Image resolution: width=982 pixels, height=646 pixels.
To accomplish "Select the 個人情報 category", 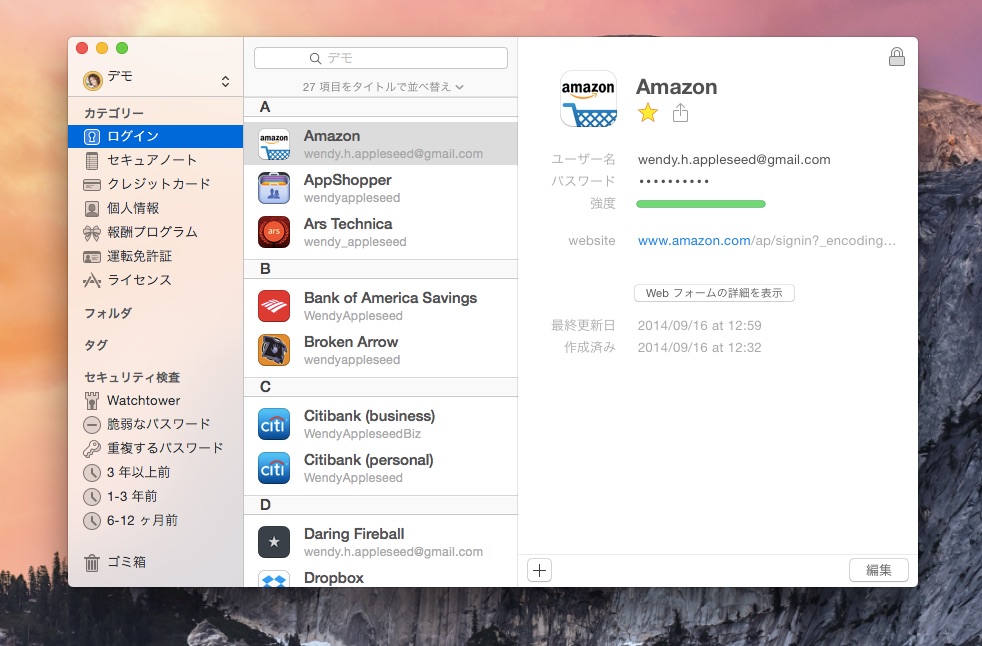I will tap(155, 208).
